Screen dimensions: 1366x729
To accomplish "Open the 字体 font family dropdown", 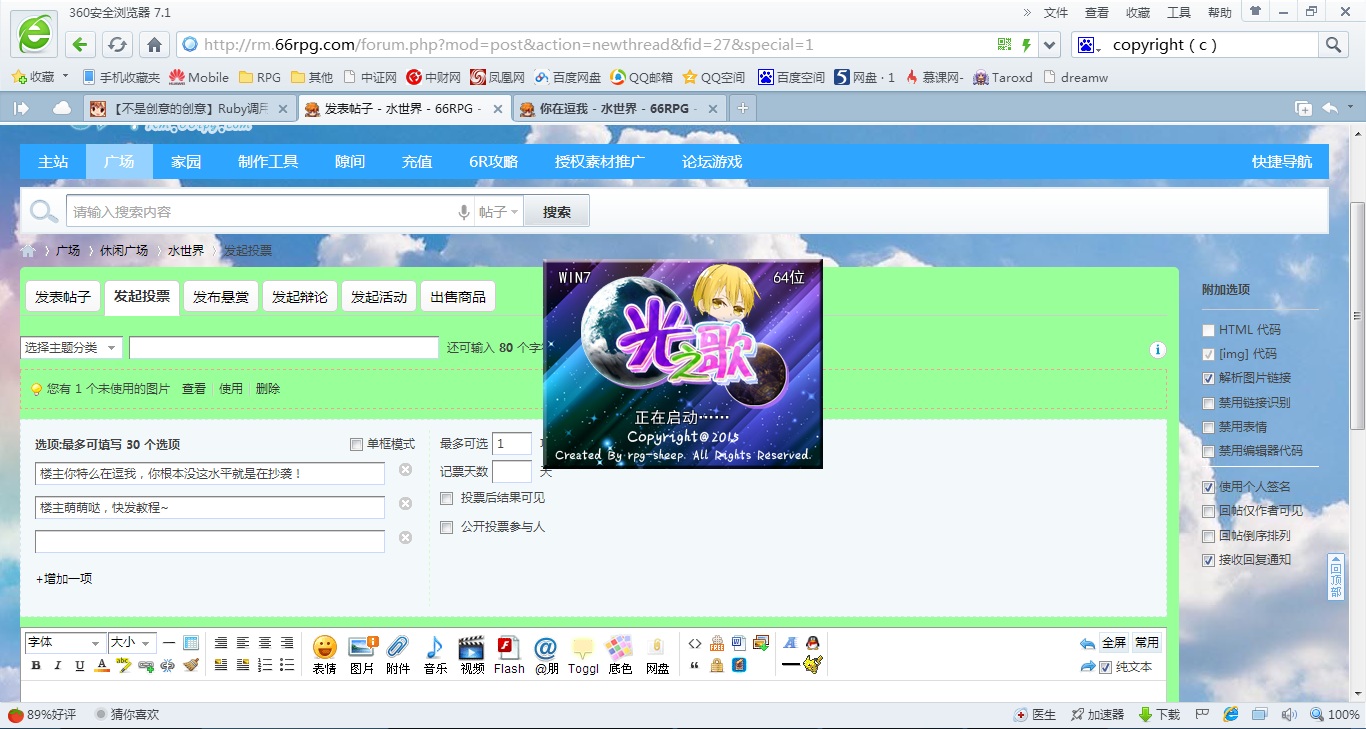I will (x=65, y=643).
